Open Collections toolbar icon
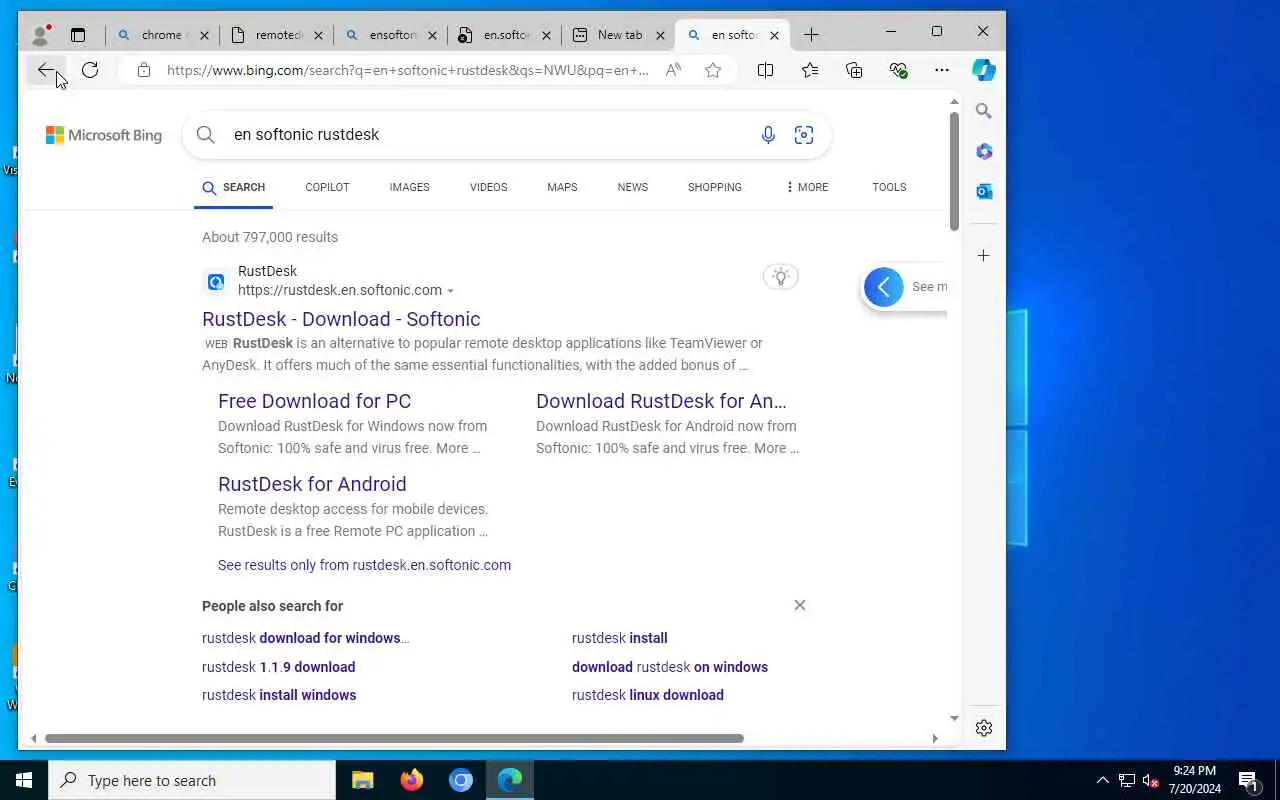 click(854, 70)
